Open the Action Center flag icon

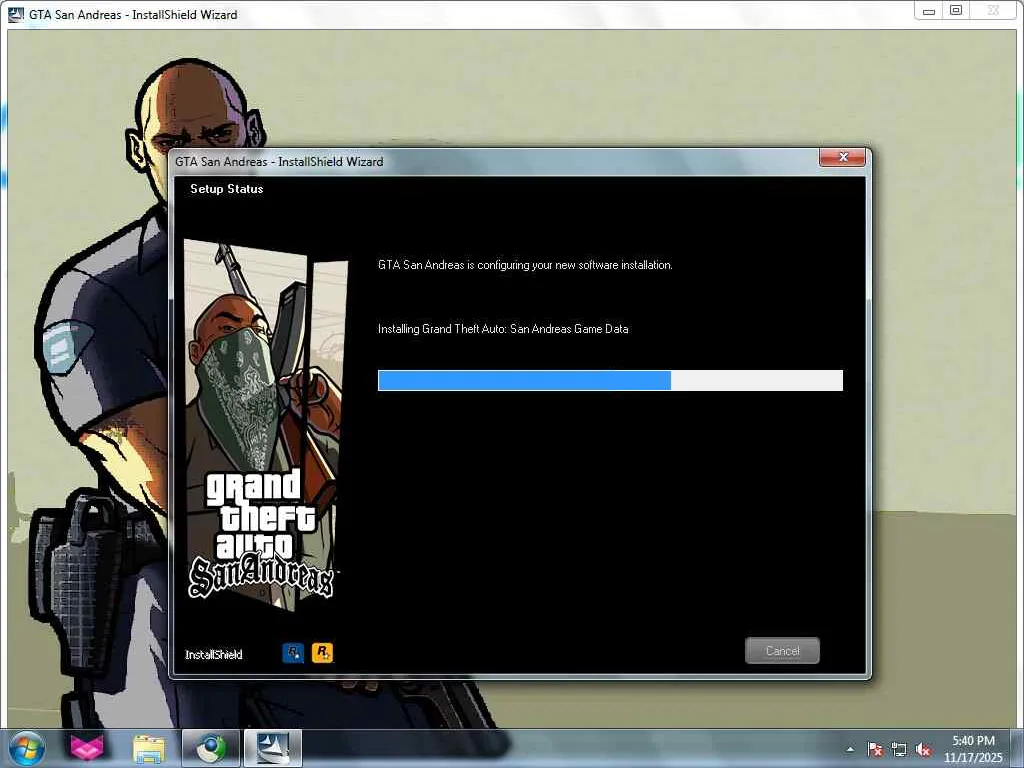click(875, 750)
